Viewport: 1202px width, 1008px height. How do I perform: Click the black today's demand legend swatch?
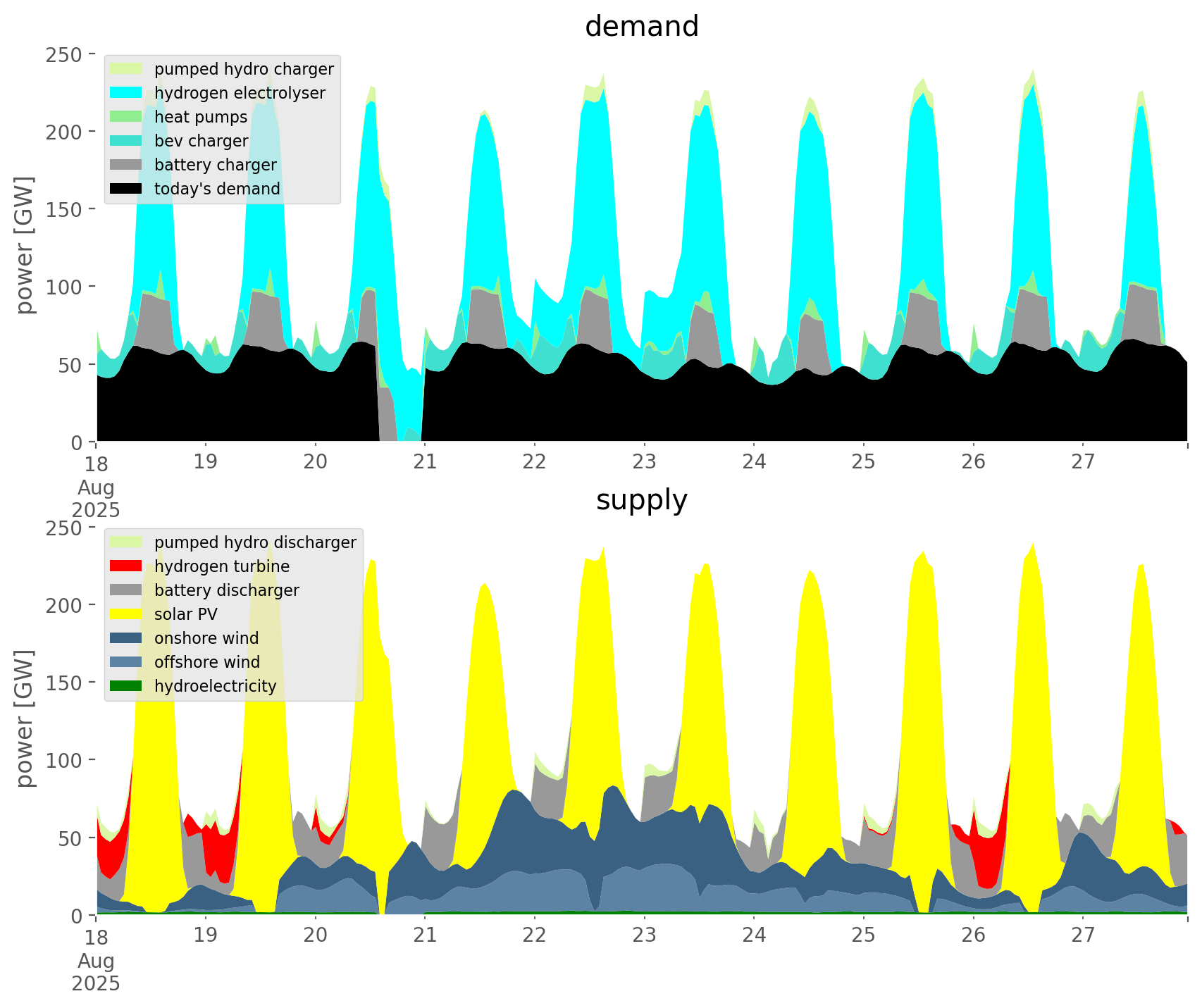pyautogui.click(x=127, y=189)
